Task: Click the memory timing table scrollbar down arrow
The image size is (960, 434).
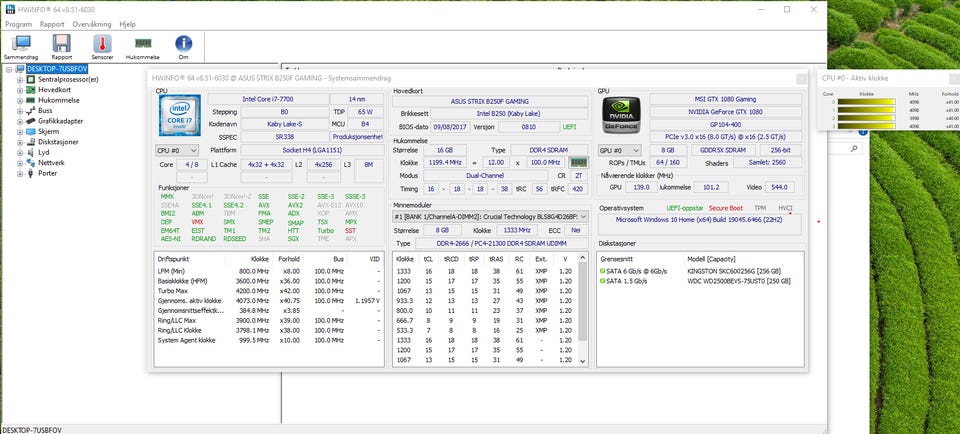Action: tap(582, 361)
